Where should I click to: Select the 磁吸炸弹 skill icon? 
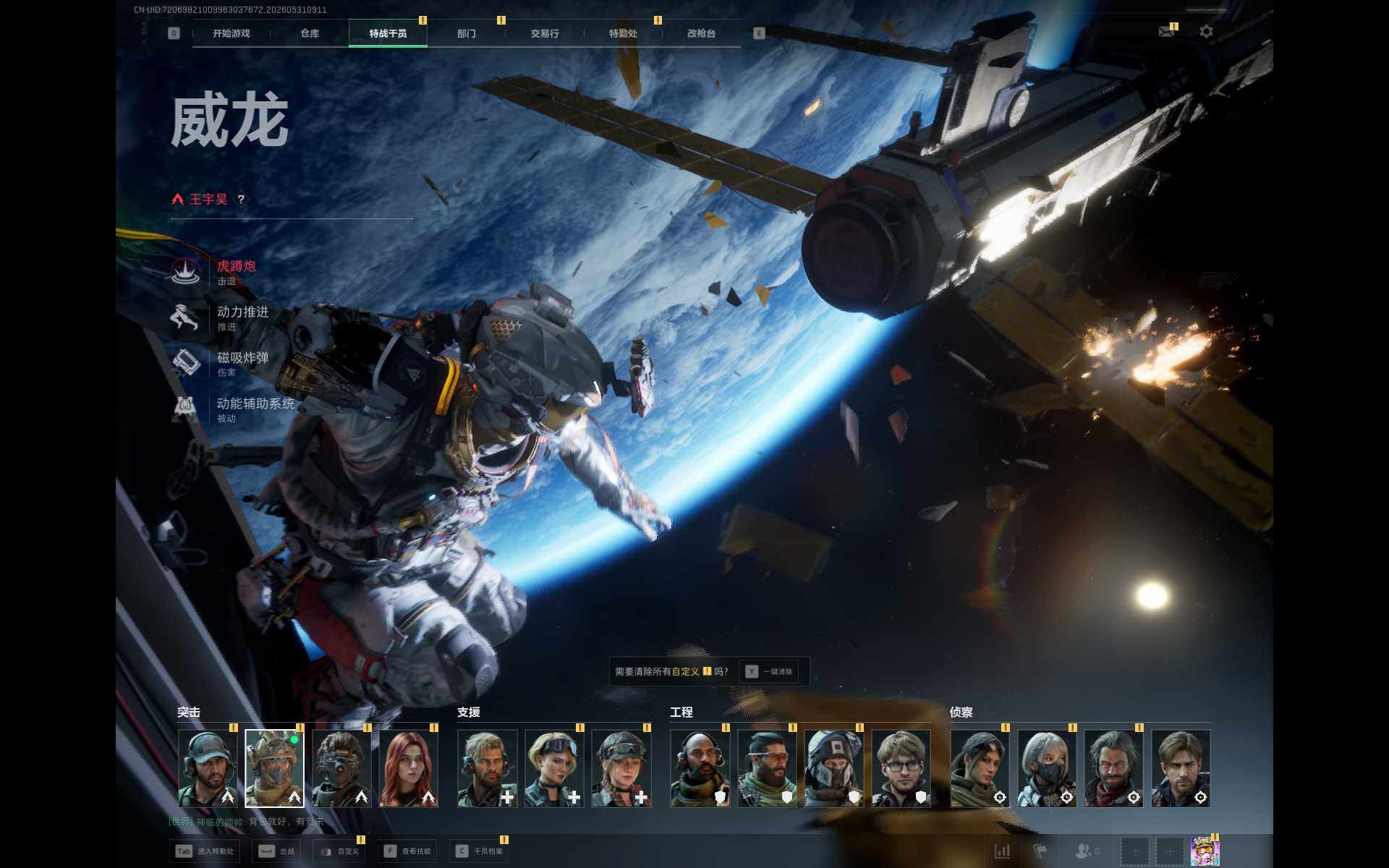click(x=185, y=363)
